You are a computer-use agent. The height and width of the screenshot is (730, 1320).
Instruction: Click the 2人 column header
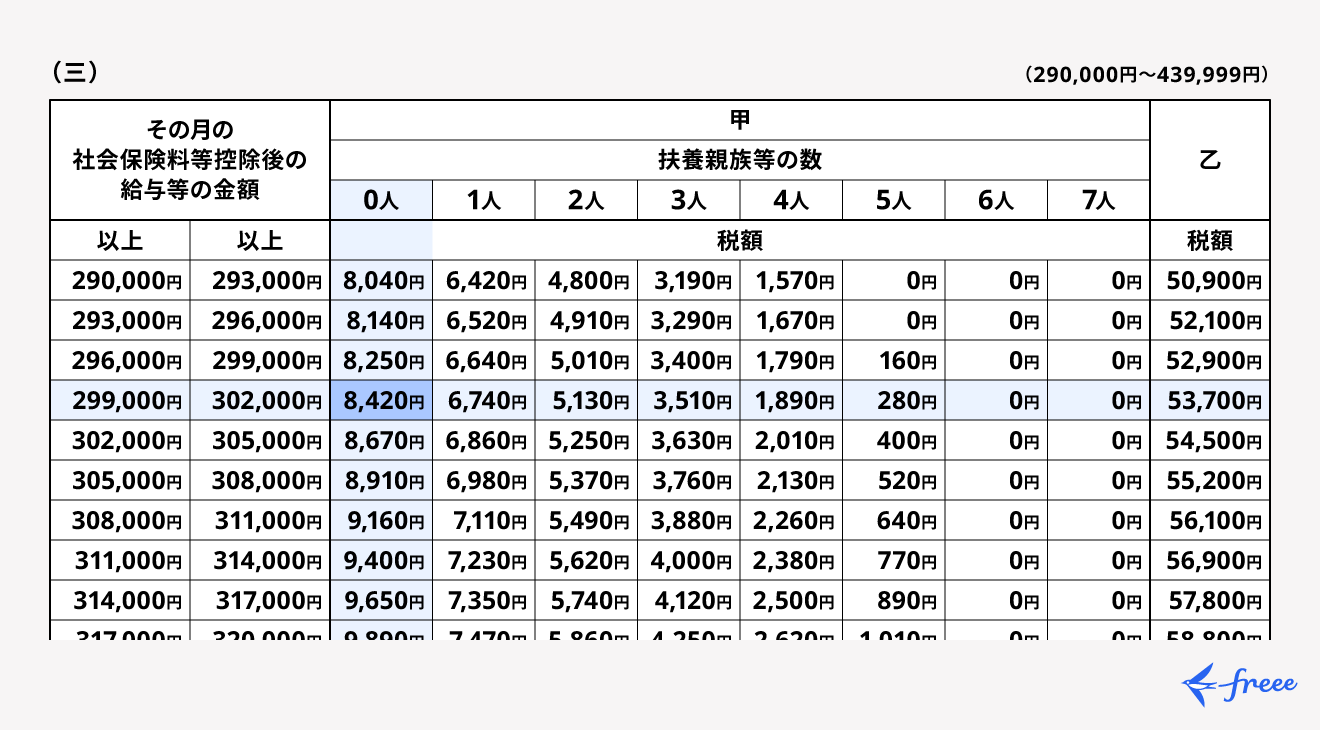click(x=586, y=201)
